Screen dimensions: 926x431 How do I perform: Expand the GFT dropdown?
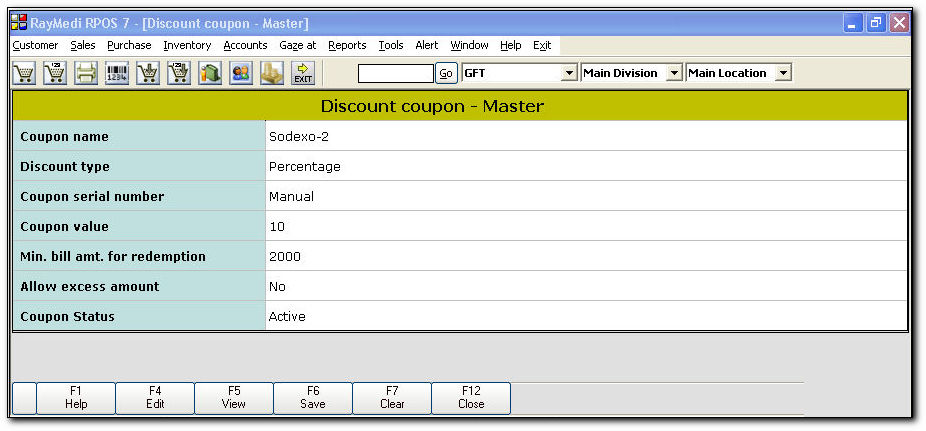point(569,73)
